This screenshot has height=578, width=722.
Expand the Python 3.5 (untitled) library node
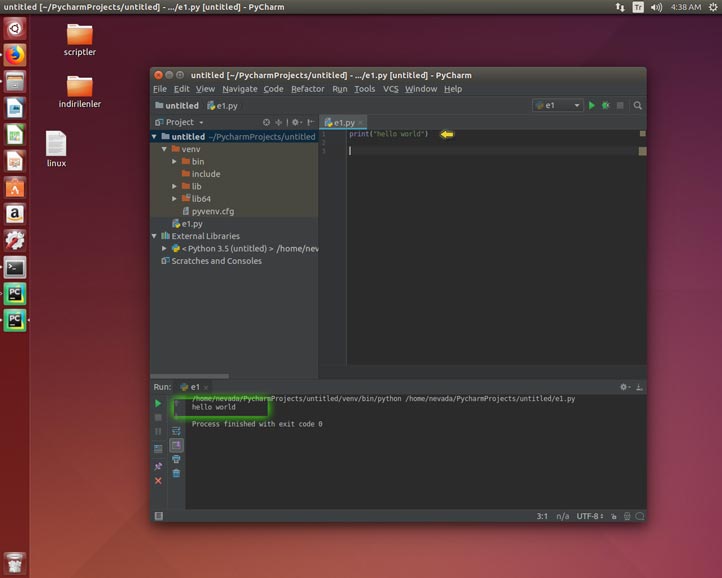pos(164,249)
